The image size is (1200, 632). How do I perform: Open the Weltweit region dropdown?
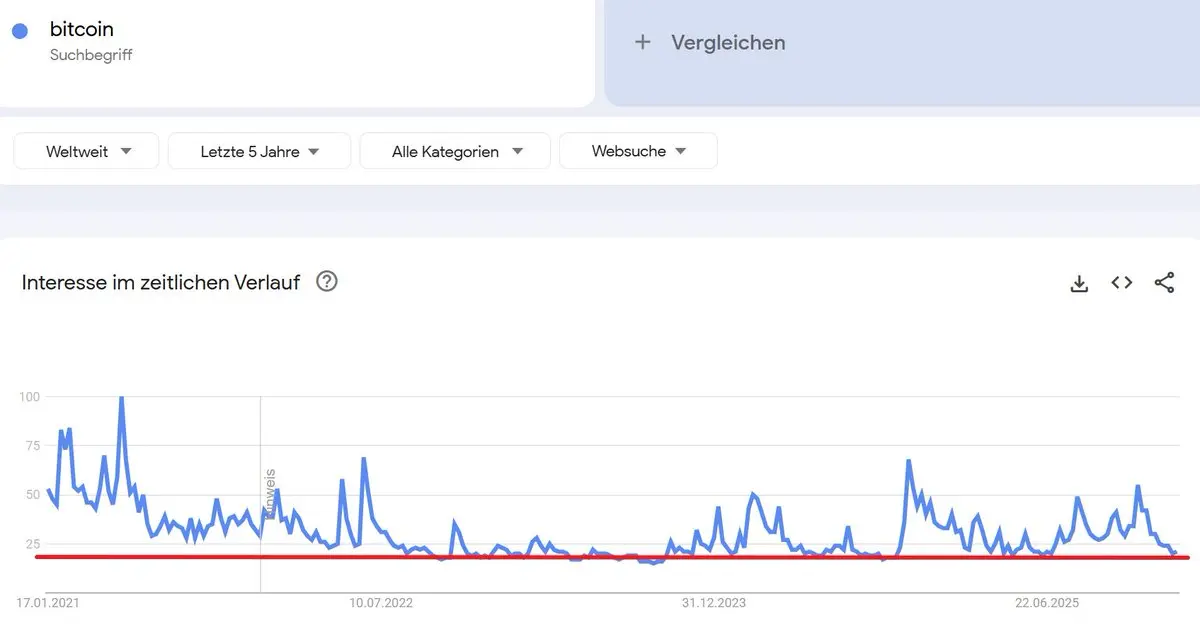[86, 151]
